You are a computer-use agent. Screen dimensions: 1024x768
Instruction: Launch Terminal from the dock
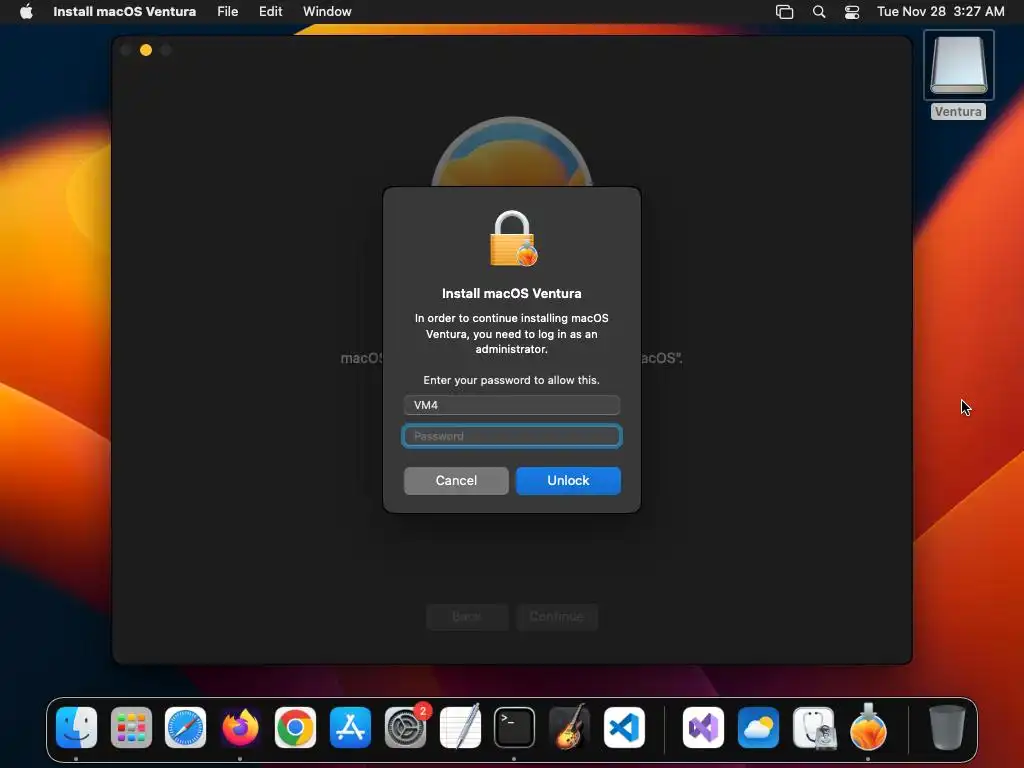514,728
